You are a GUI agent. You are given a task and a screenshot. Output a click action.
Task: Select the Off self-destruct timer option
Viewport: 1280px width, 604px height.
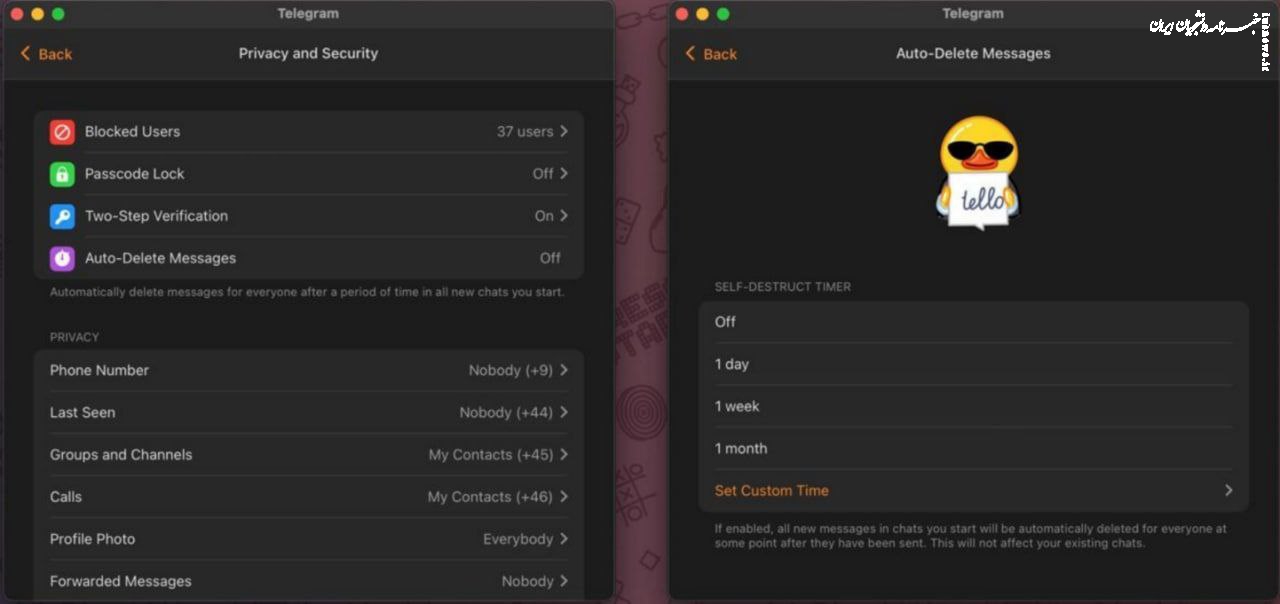click(974, 322)
